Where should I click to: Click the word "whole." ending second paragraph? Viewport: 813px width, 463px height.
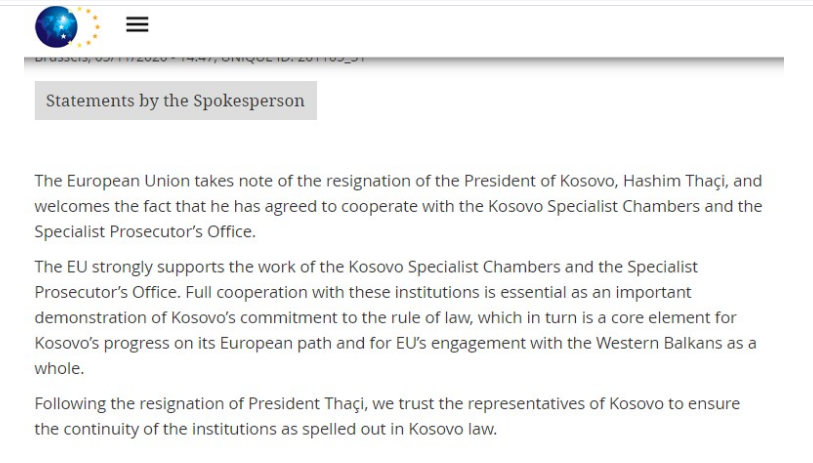(59, 368)
